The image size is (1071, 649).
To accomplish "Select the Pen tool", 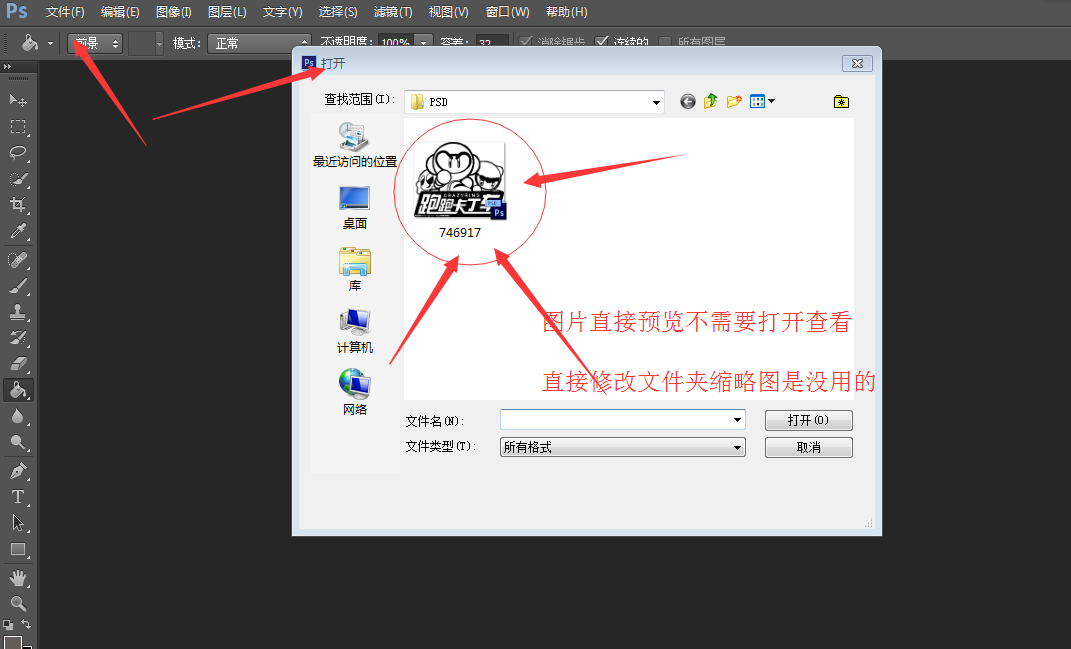I will 18,471.
